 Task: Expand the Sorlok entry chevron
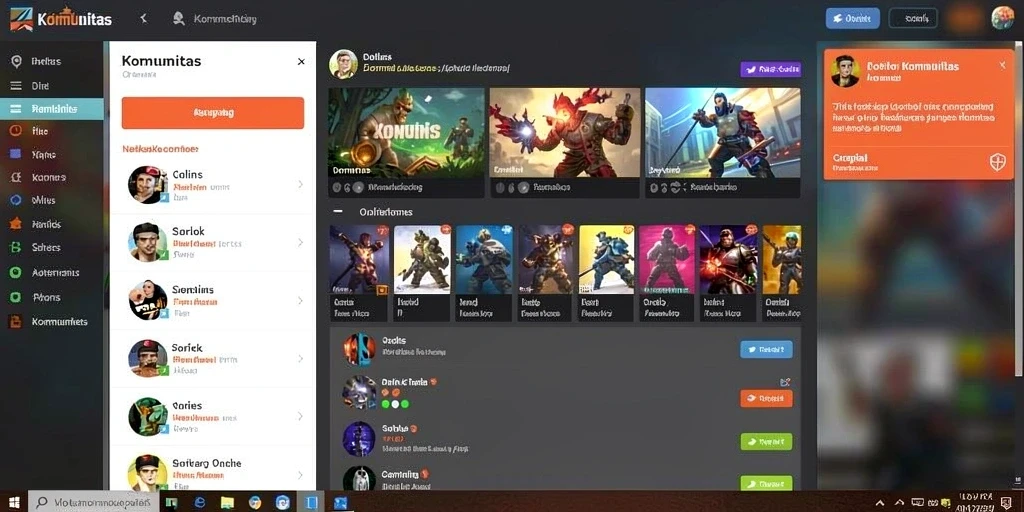click(300, 242)
